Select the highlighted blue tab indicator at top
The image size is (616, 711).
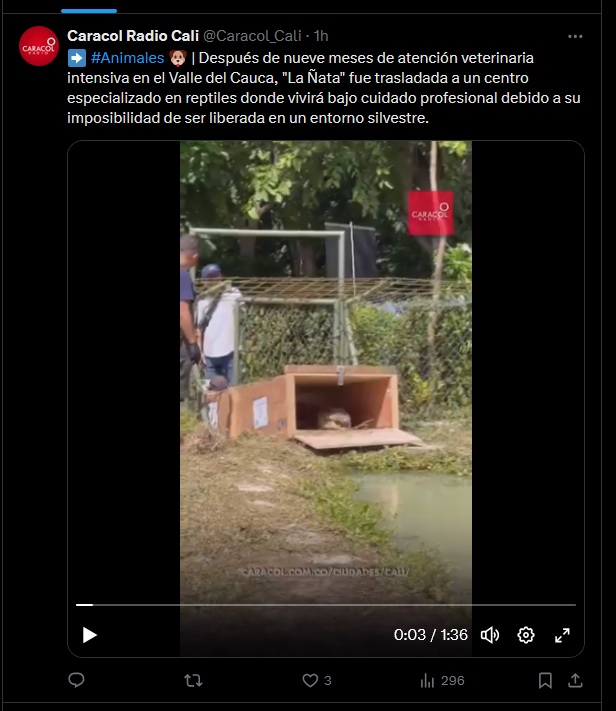(89, 11)
